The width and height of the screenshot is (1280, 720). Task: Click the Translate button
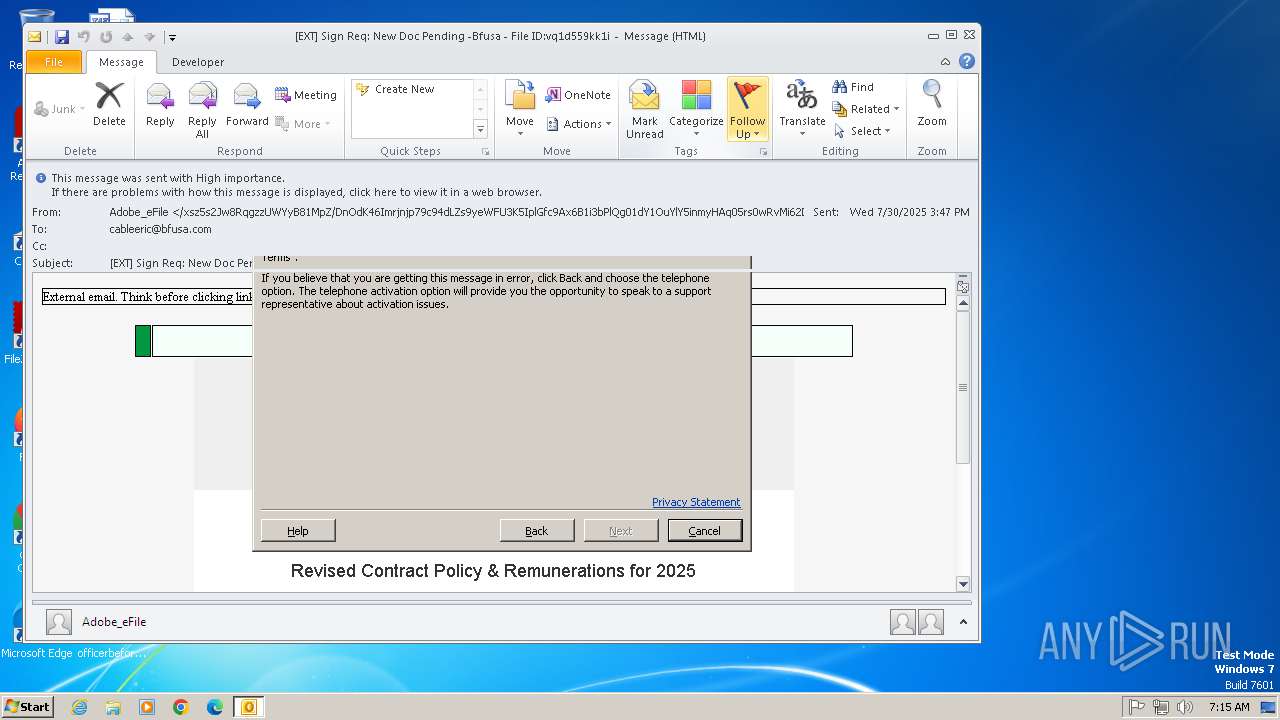802,110
